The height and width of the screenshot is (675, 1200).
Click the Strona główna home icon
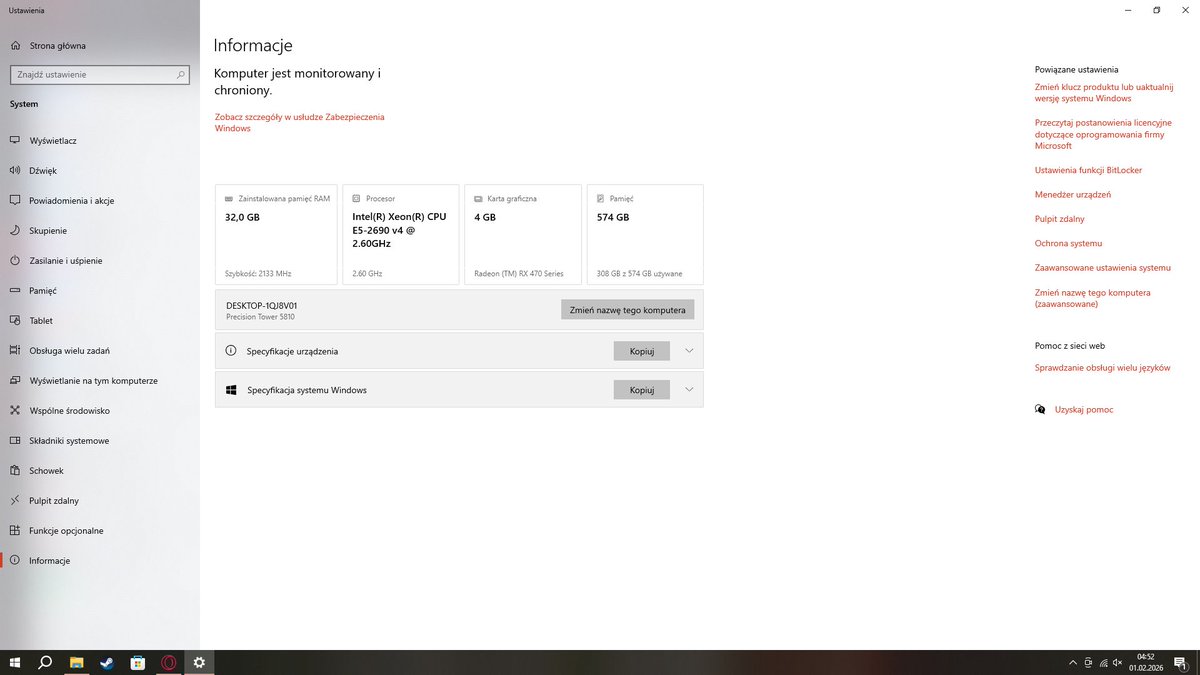[15, 46]
